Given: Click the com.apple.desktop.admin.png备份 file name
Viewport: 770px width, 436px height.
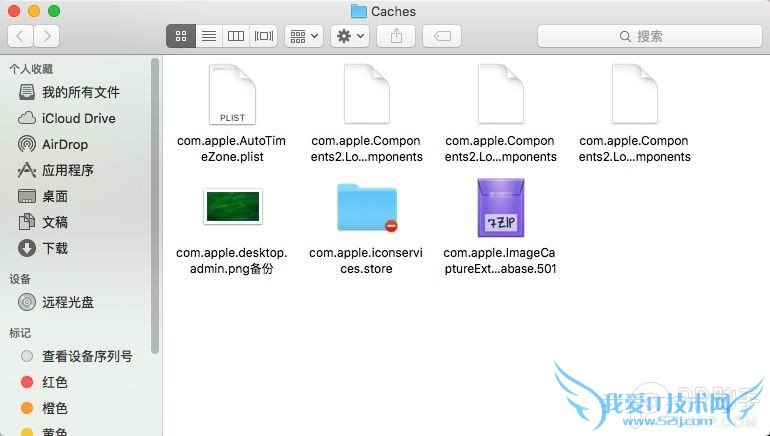Looking at the screenshot, I should [232, 261].
